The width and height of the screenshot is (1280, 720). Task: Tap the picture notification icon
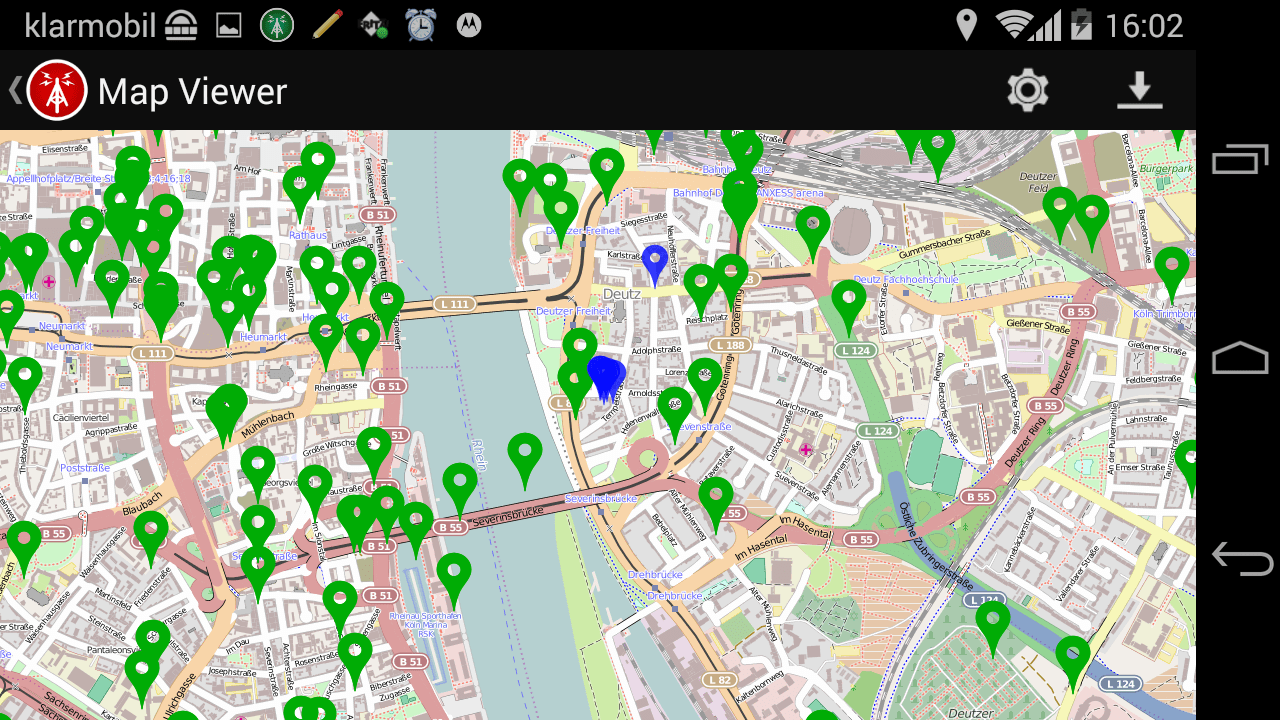point(229,26)
